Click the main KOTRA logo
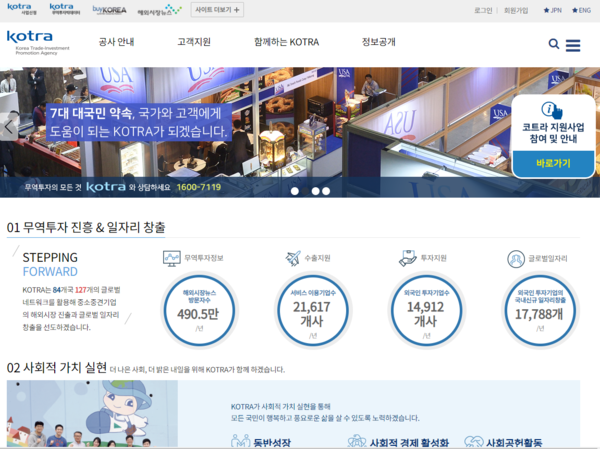600x449 pixels. pos(38,42)
